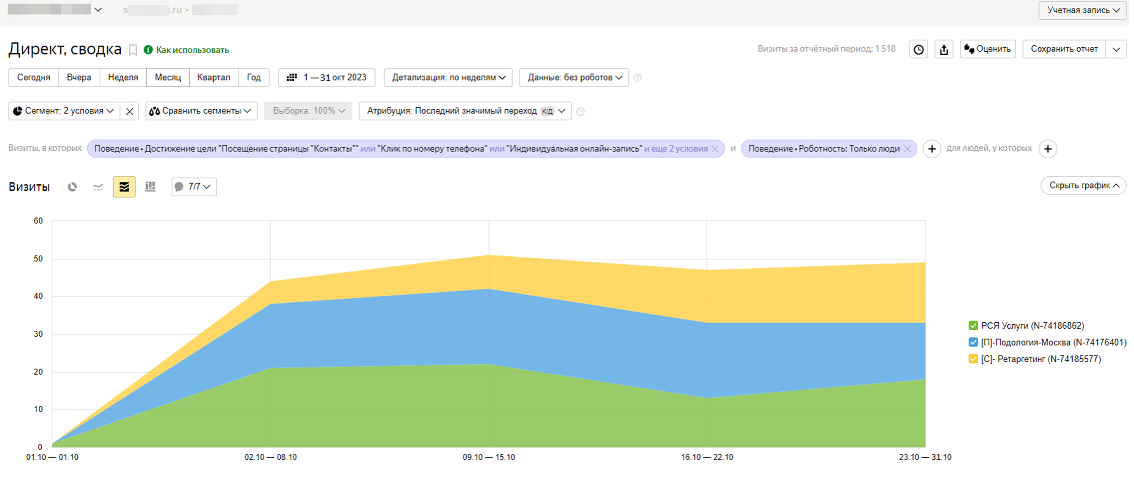Viewport: 1134px width, 499px height.
Task: Select the stacked area chart view
Action: coord(124,187)
